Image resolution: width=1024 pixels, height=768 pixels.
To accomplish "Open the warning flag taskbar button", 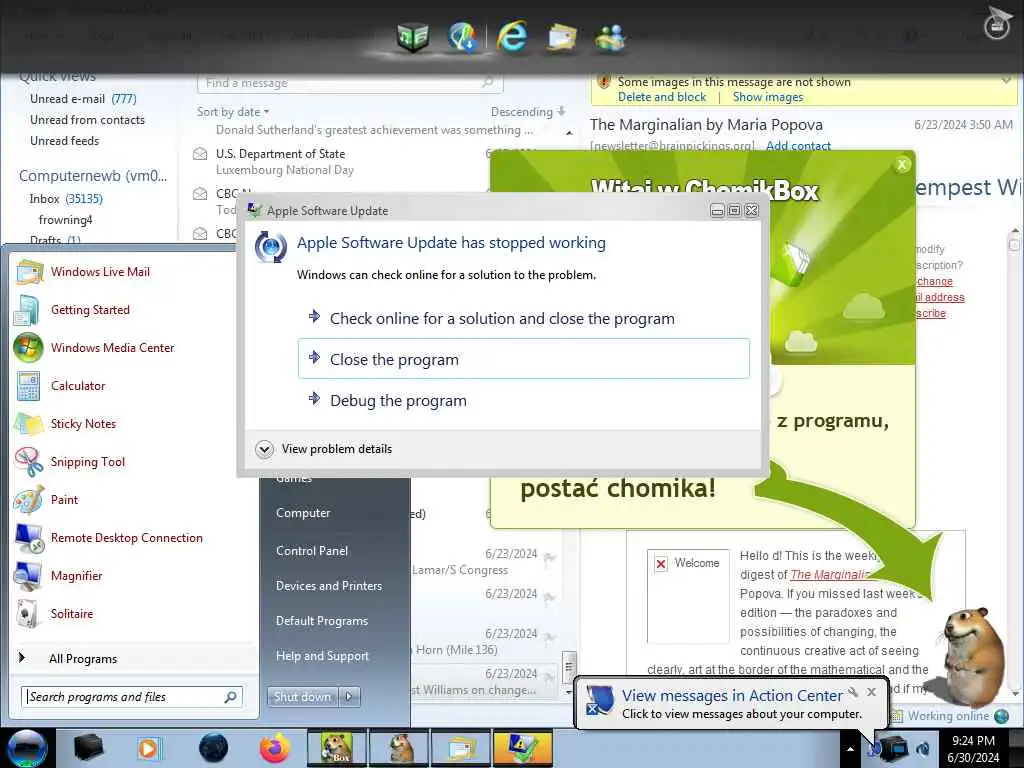I will point(523,748).
